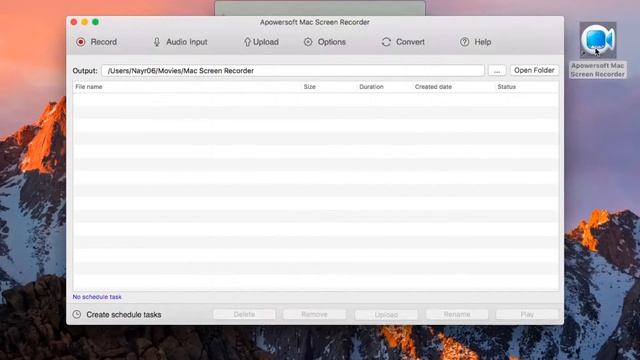The width and height of the screenshot is (640, 360).
Task: Click the Rename button at bottom
Action: (x=457, y=314)
